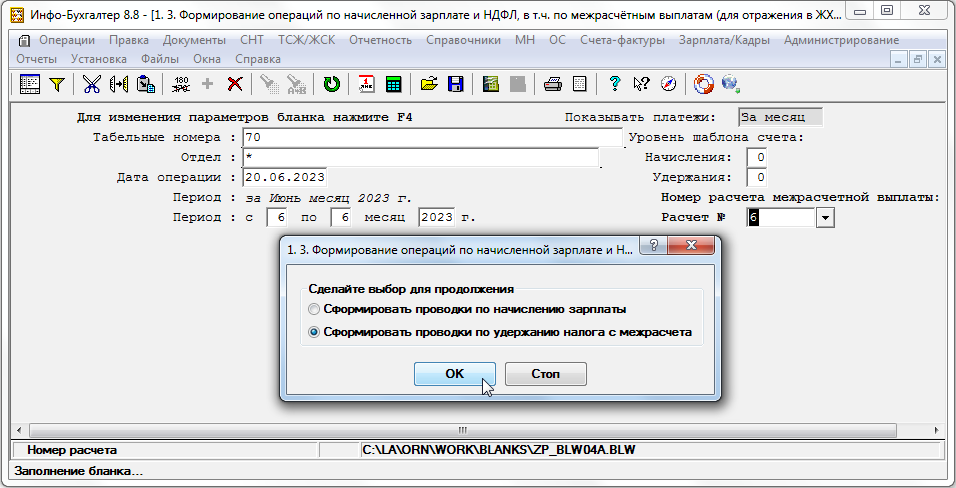Click the calendar date icon

tap(366, 84)
